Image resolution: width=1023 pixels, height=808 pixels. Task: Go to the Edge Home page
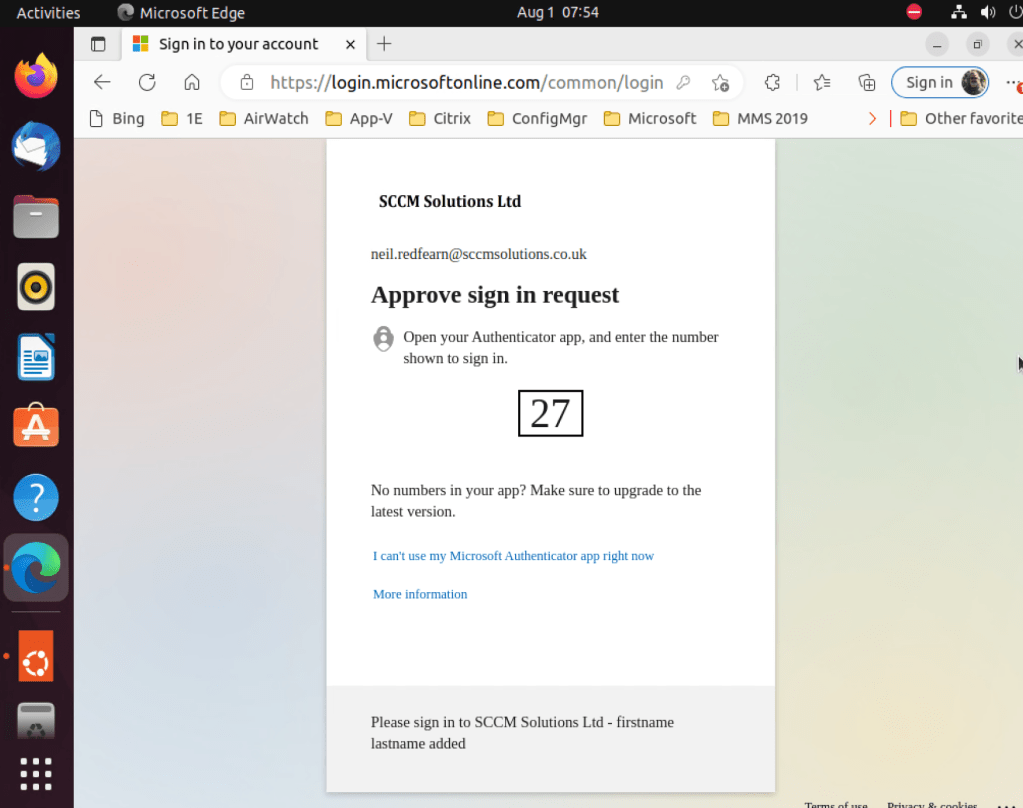click(x=192, y=83)
